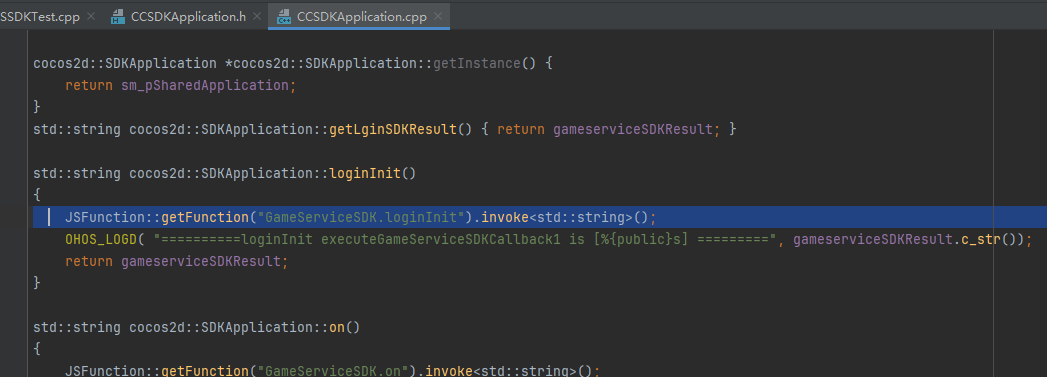The height and width of the screenshot is (377, 1047).
Task: Close the SSDKTest.cpp tab
Action: pos(91,17)
